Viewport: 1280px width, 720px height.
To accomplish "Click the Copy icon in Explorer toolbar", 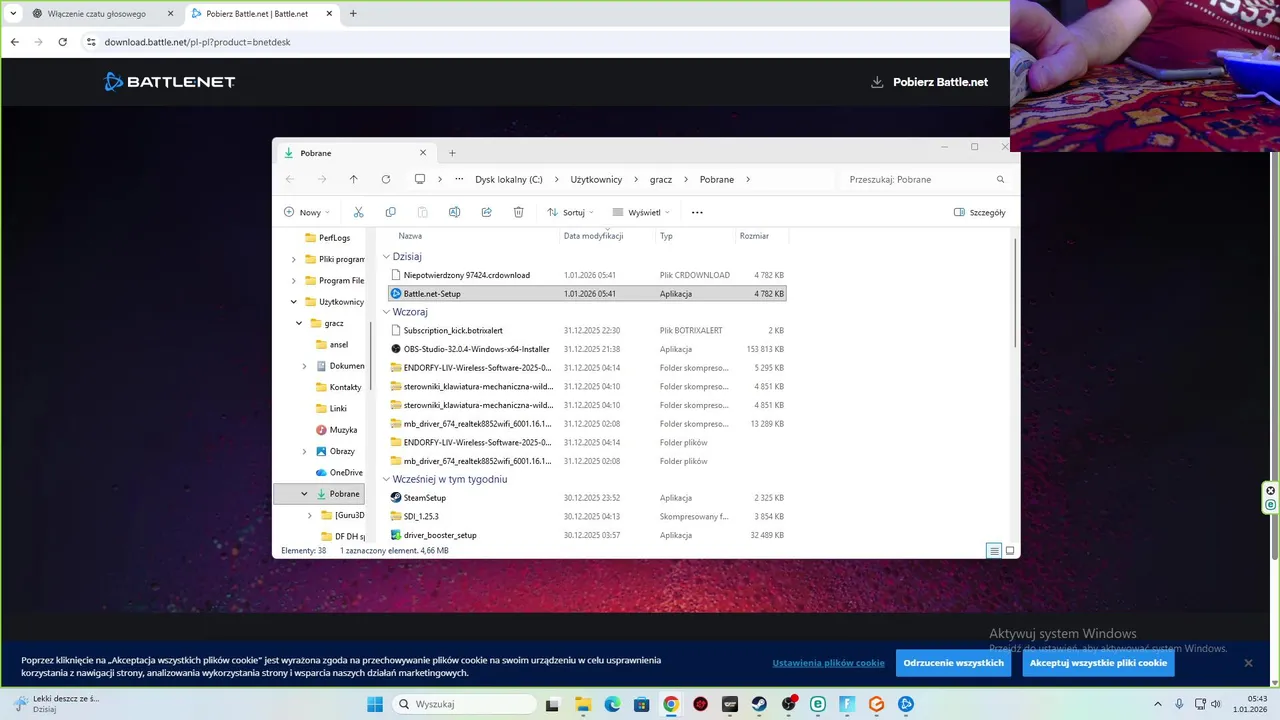I will point(390,212).
